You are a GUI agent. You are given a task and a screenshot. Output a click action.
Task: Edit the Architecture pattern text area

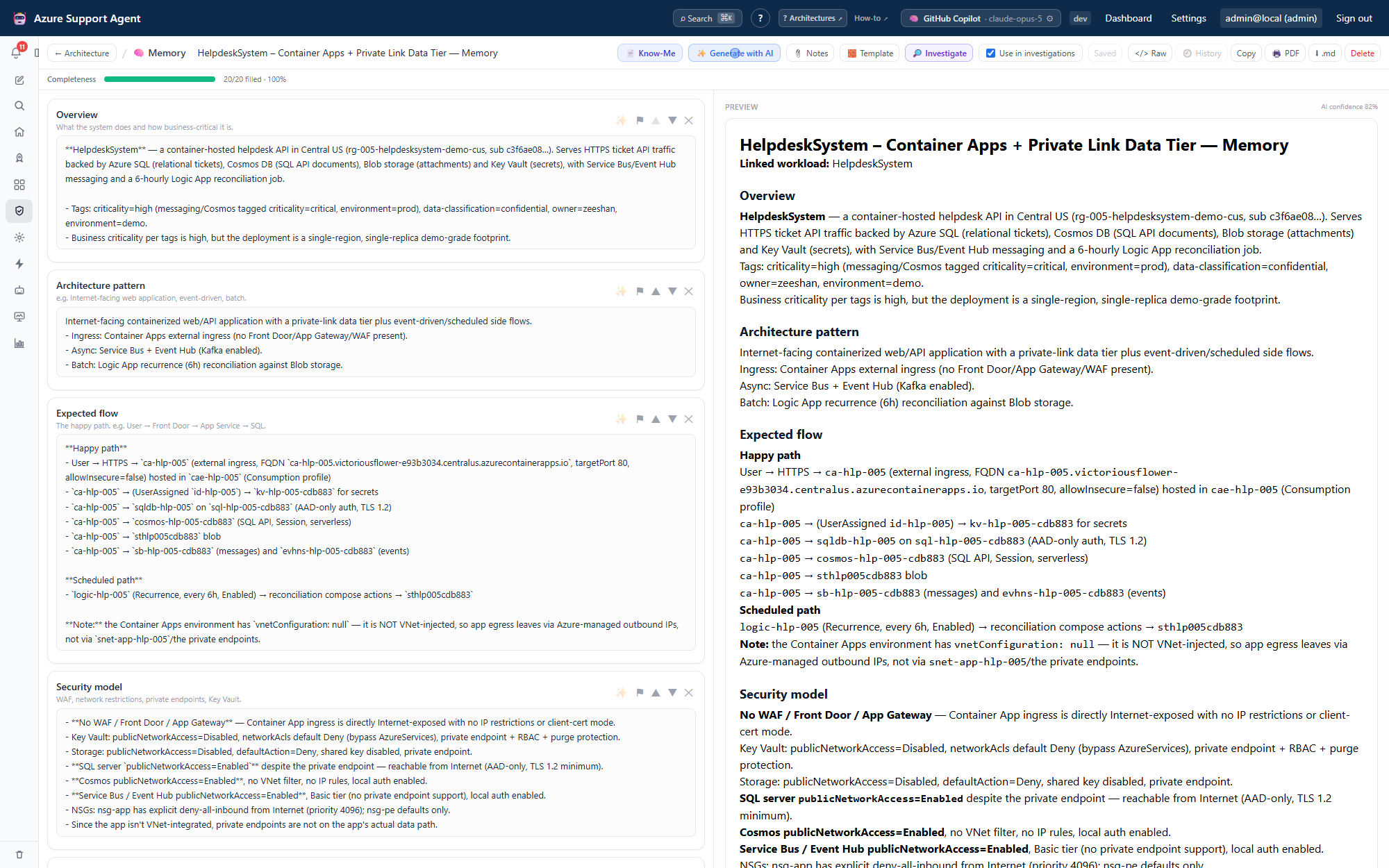click(376, 342)
